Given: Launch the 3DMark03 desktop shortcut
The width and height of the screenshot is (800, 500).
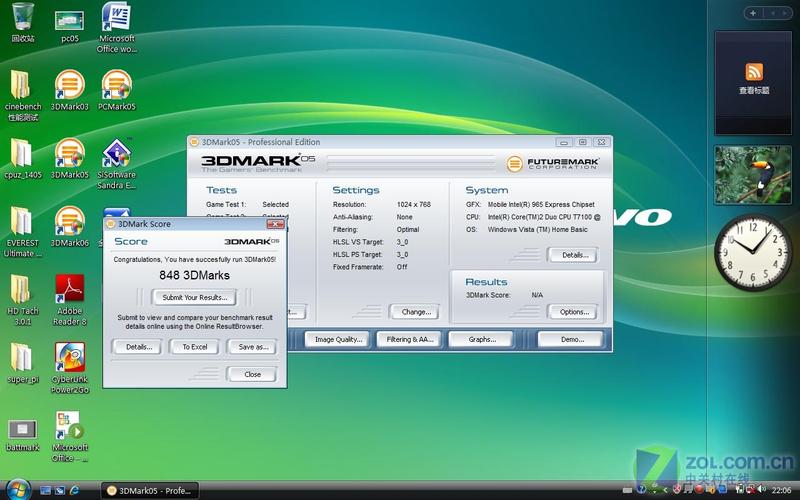Looking at the screenshot, I should click(69, 90).
